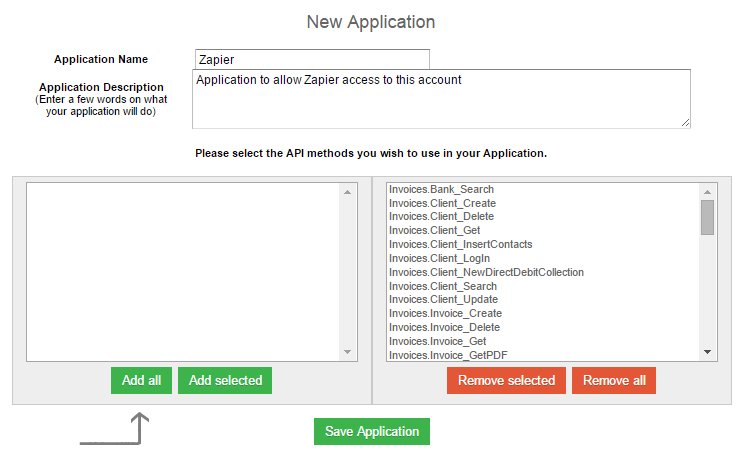746x458 pixels.
Task: Pick Invoices.Client_NewDirectDebitCollection in list
Action: tap(486, 272)
